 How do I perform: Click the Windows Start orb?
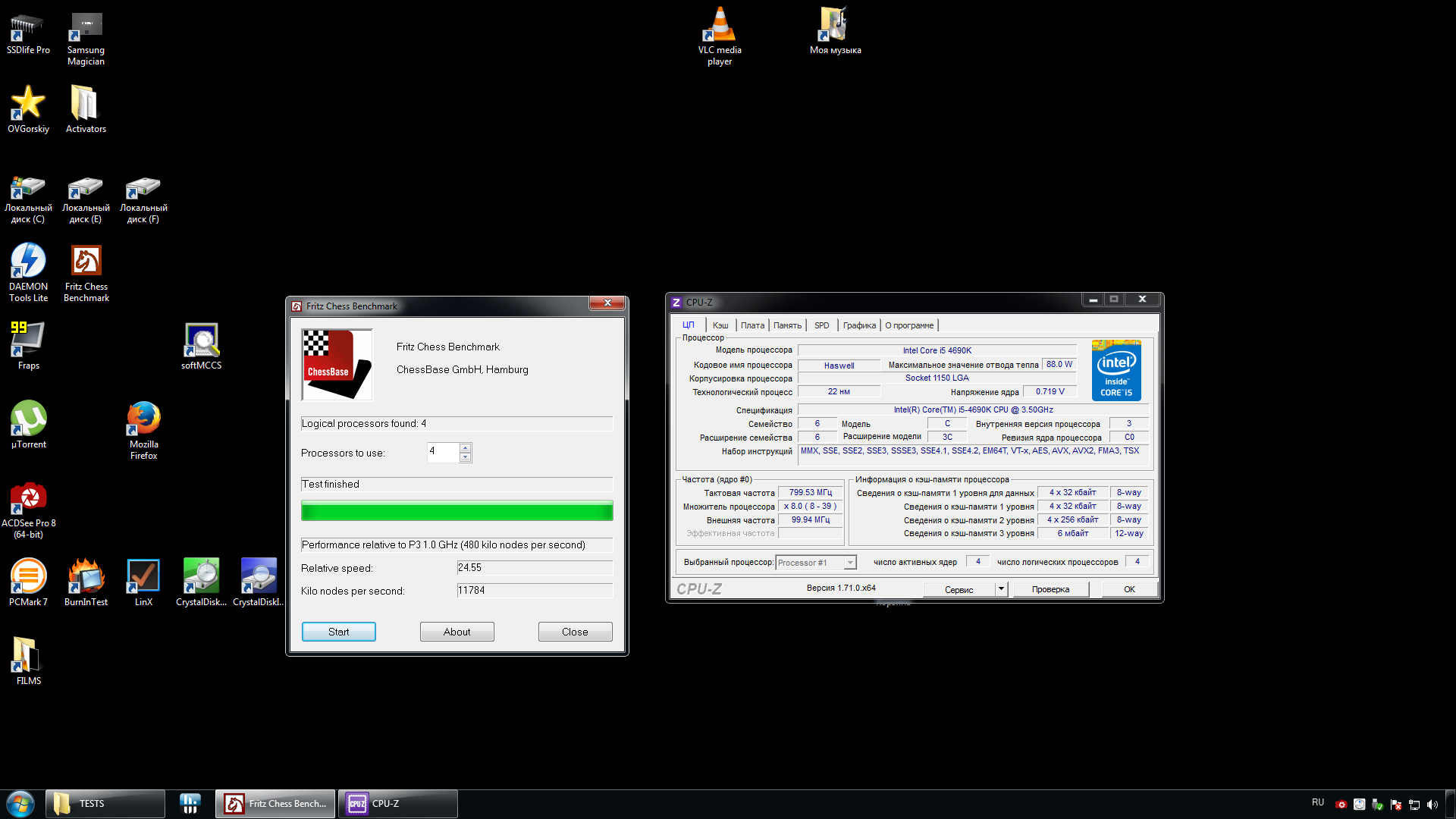click(20, 804)
